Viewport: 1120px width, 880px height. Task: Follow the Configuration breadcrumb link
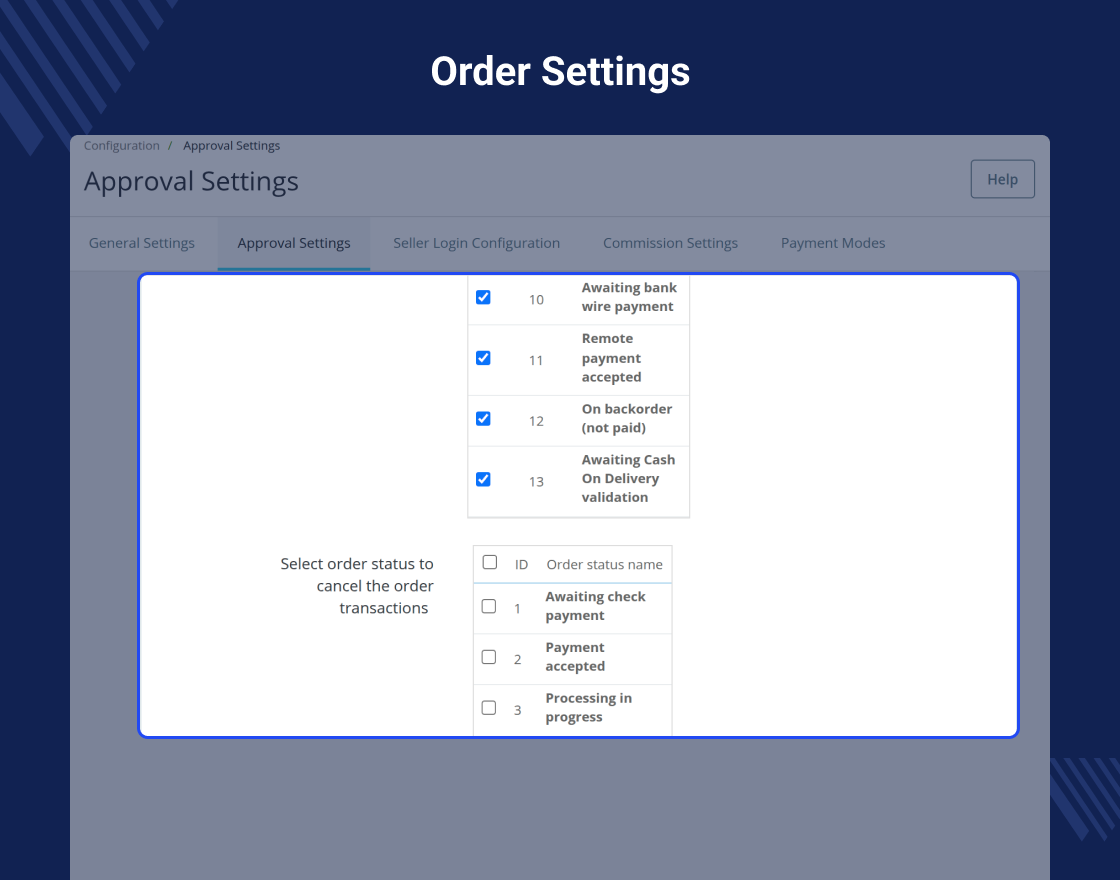[x=121, y=146]
